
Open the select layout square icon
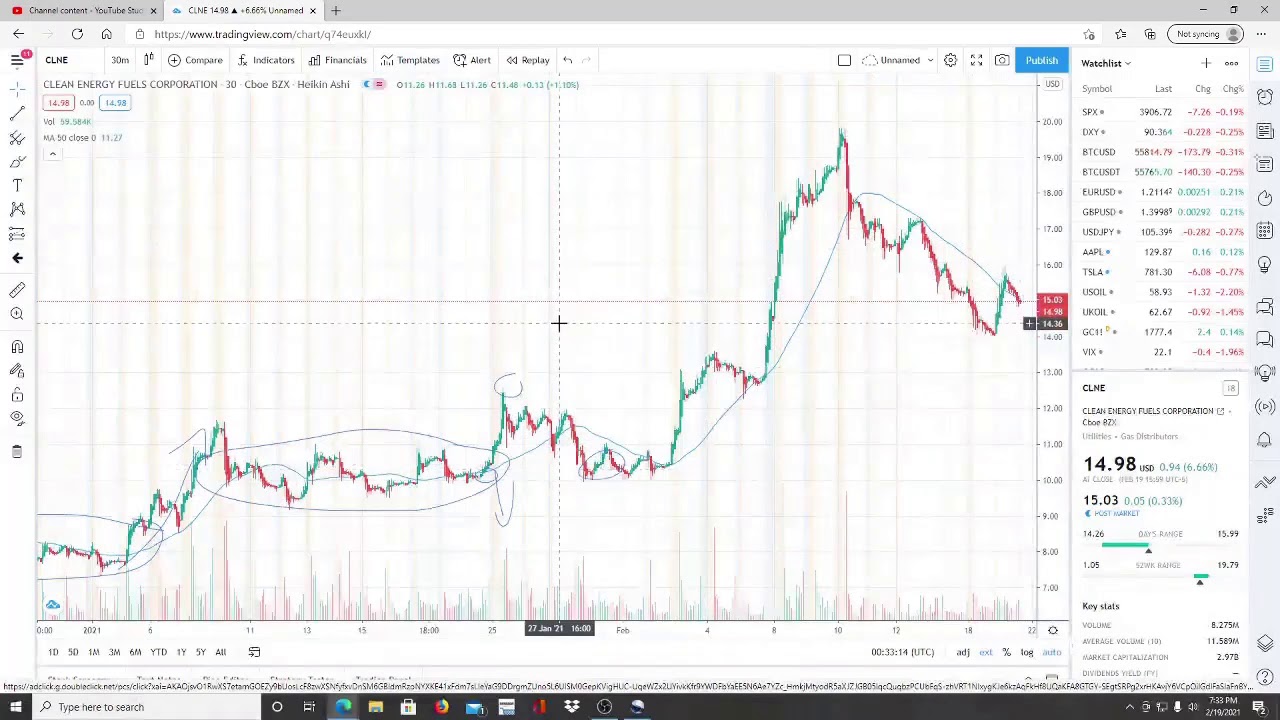click(844, 60)
